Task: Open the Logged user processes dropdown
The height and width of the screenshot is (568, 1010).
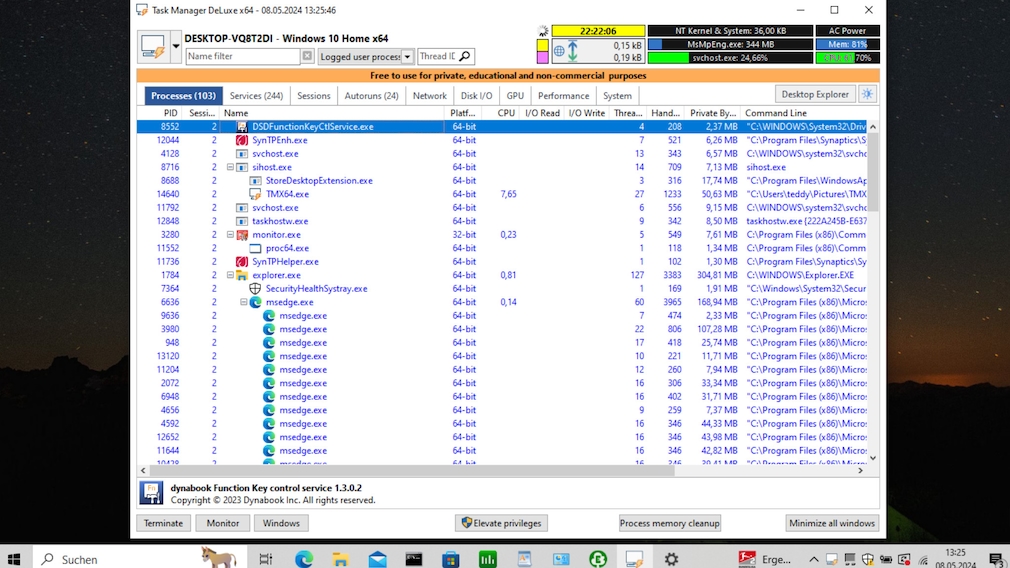Action: [407, 57]
